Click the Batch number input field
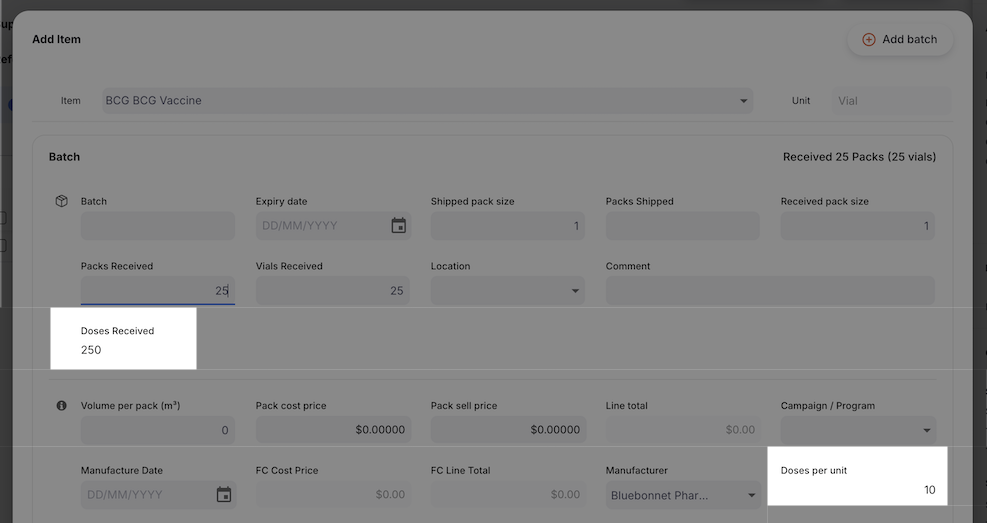 [157, 225]
